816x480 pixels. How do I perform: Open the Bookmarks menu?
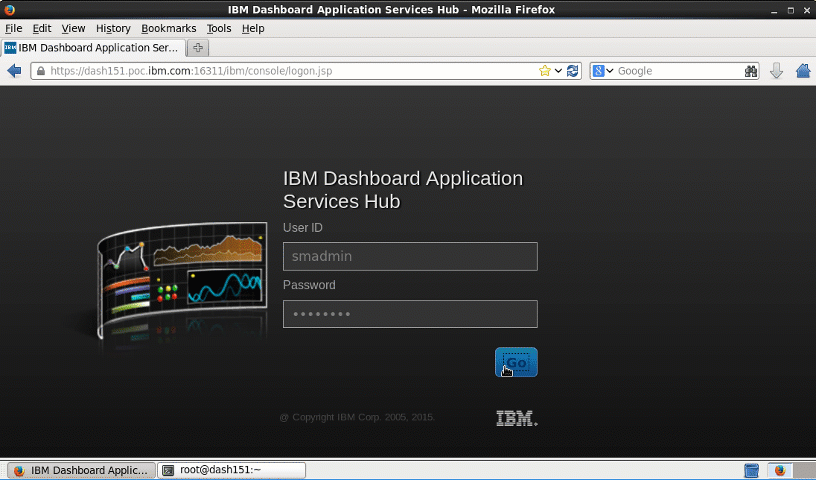169,28
